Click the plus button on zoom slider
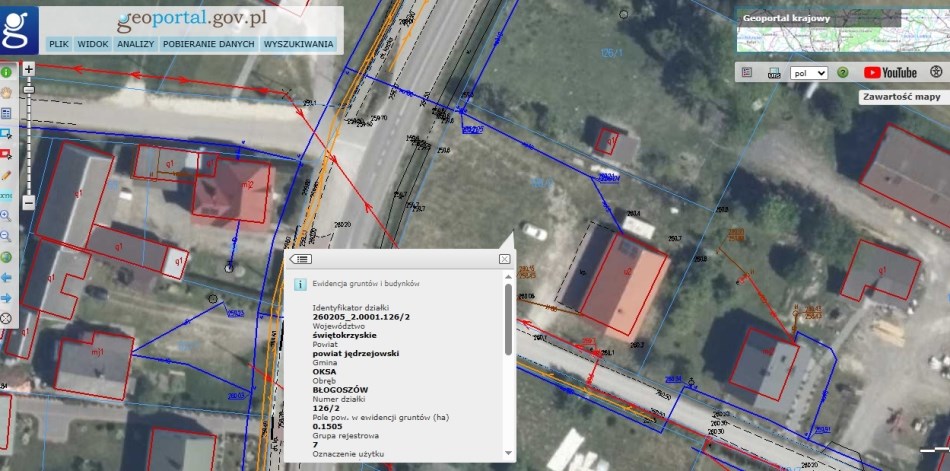 tap(29, 69)
